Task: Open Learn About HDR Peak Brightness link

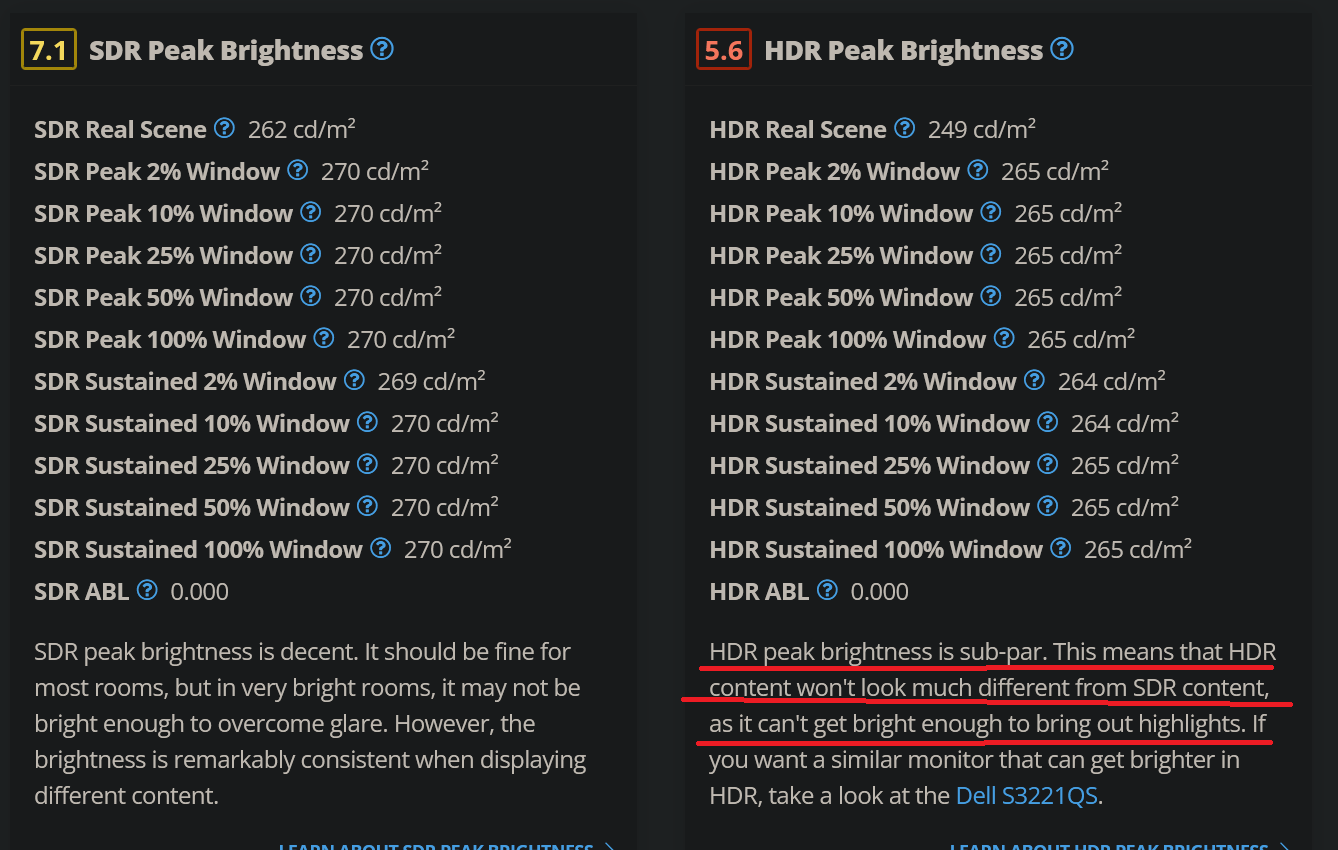Action: pyautogui.click(x=1117, y=846)
